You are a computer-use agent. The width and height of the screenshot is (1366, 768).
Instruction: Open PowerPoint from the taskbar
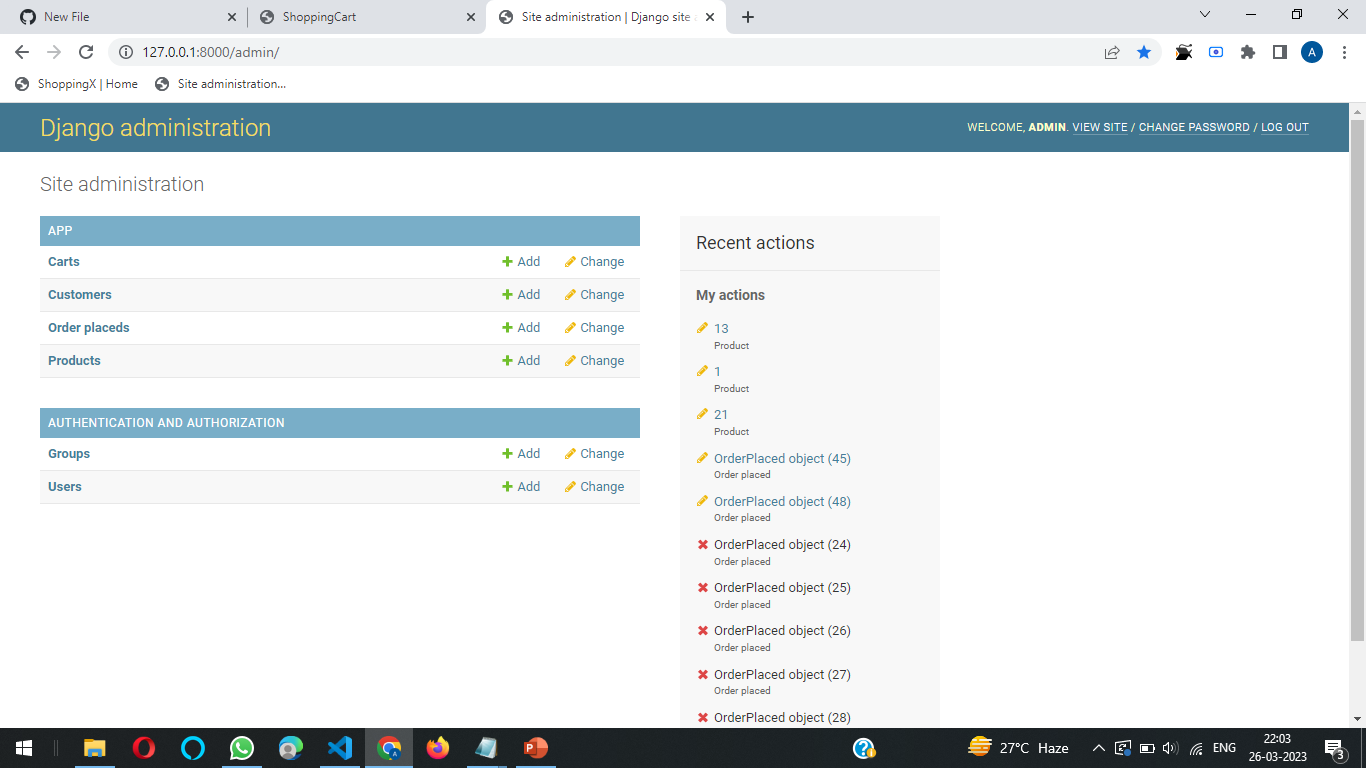pos(536,748)
